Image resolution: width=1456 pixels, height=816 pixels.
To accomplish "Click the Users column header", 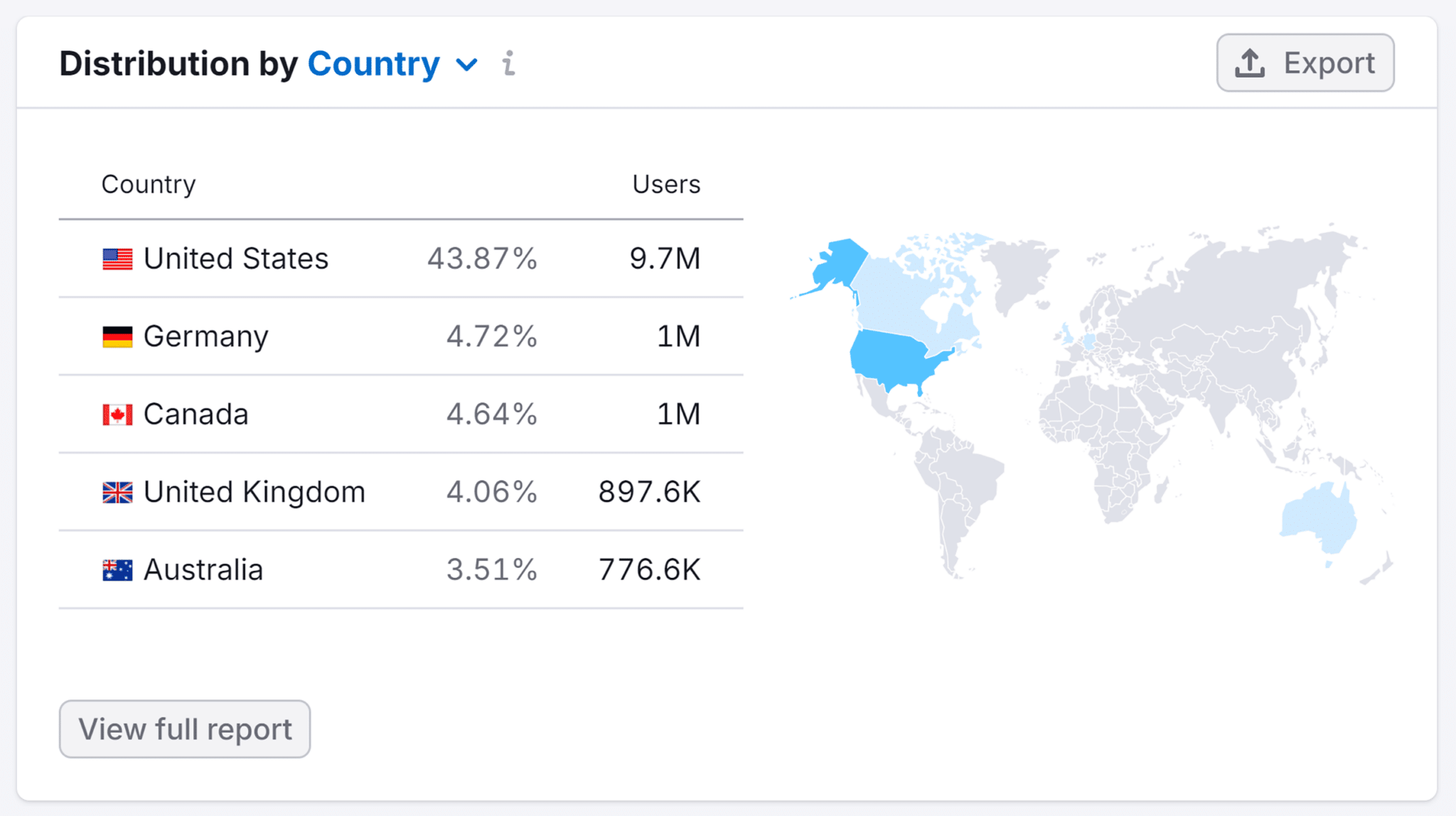I will [667, 184].
